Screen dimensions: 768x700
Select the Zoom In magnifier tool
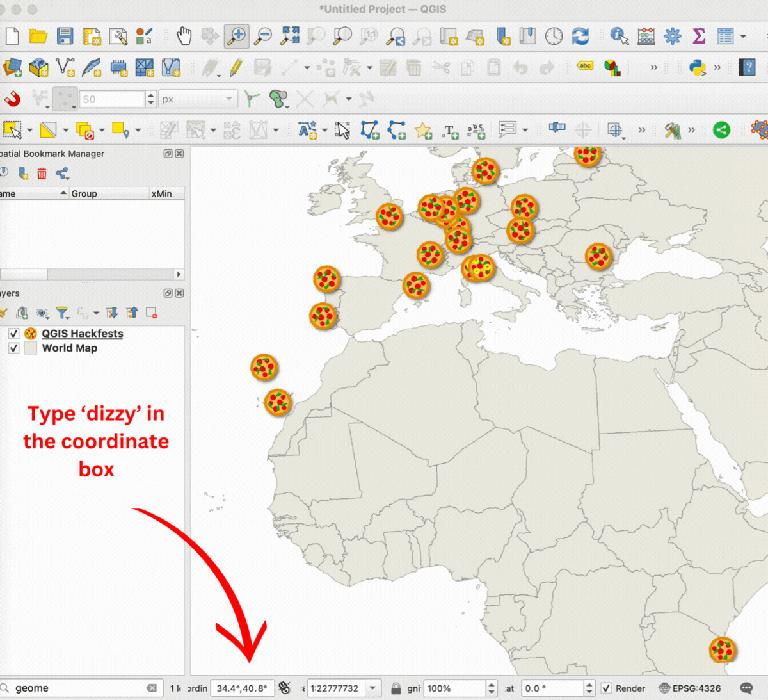[x=237, y=36]
